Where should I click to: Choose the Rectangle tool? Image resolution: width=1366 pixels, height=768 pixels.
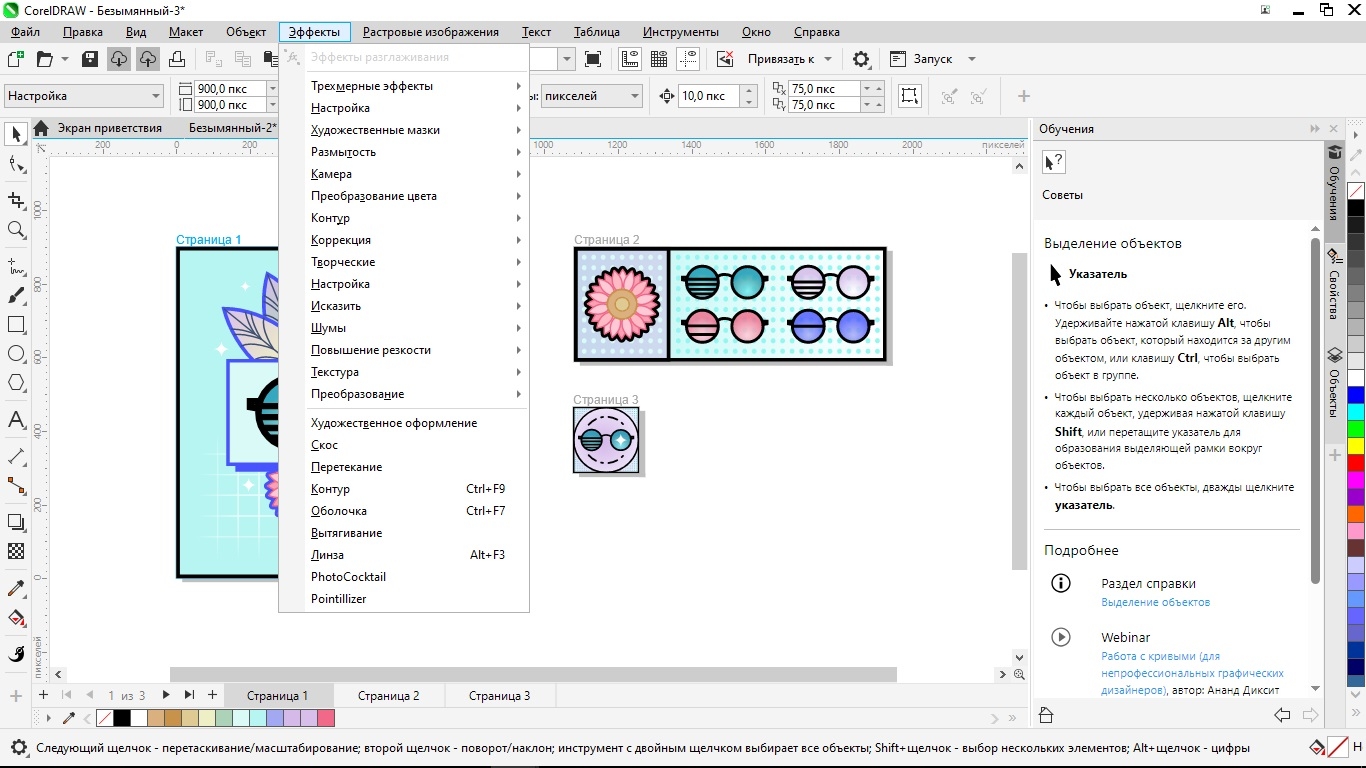point(16,325)
